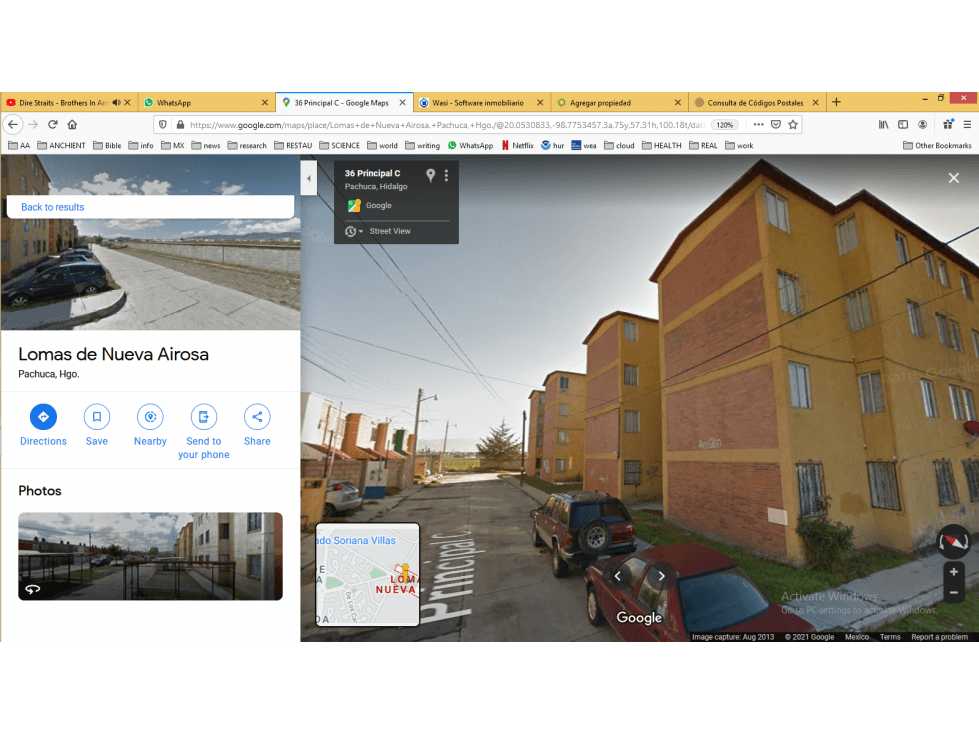Click the Nearby icon button
The height and width of the screenshot is (734, 979).
pyautogui.click(x=150, y=417)
